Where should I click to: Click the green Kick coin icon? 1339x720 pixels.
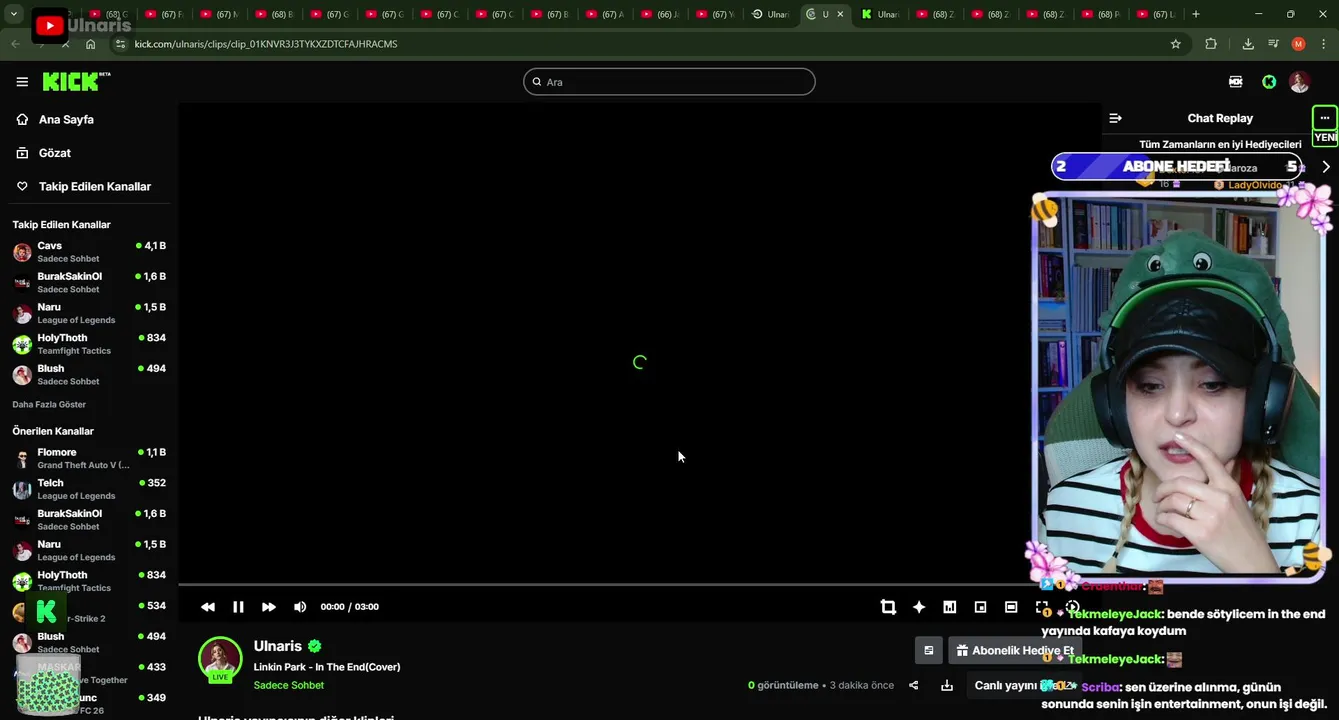pyautogui.click(x=1269, y=82)
